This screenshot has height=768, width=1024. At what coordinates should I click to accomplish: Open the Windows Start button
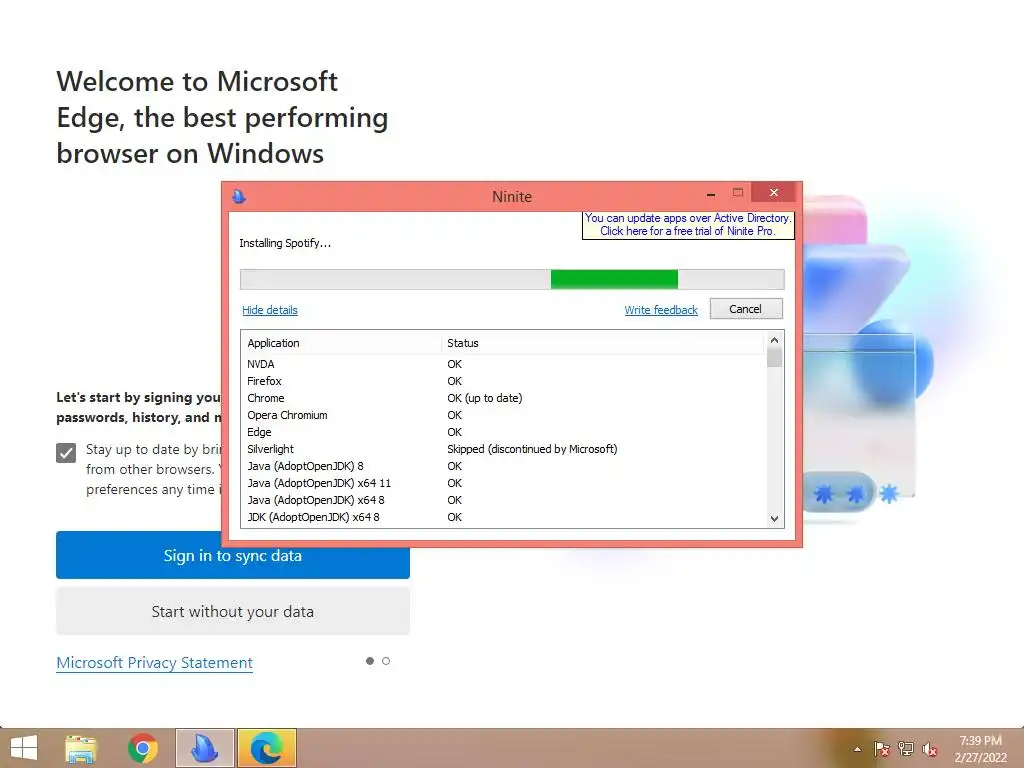24,748
